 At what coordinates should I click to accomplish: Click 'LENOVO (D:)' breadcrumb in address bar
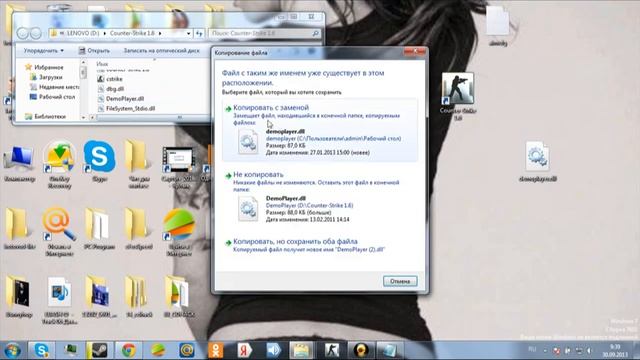(x=83, y=33)
